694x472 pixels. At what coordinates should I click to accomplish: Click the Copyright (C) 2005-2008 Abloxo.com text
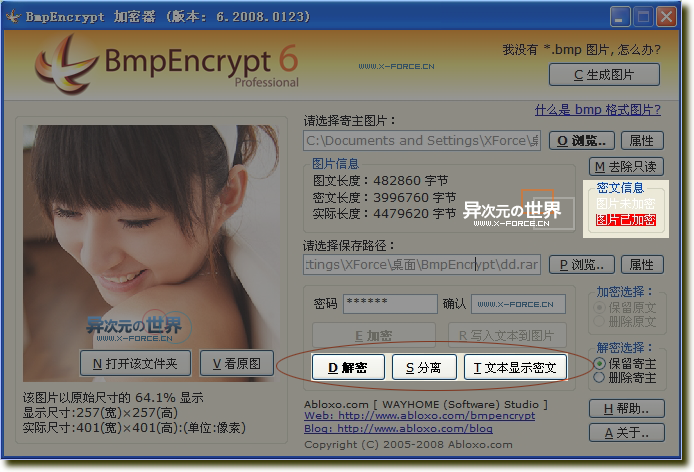pos(409,445)
